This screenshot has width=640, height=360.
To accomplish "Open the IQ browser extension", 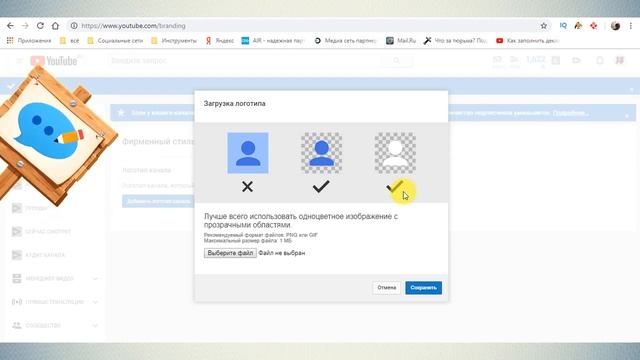I will tap(563, 26).
